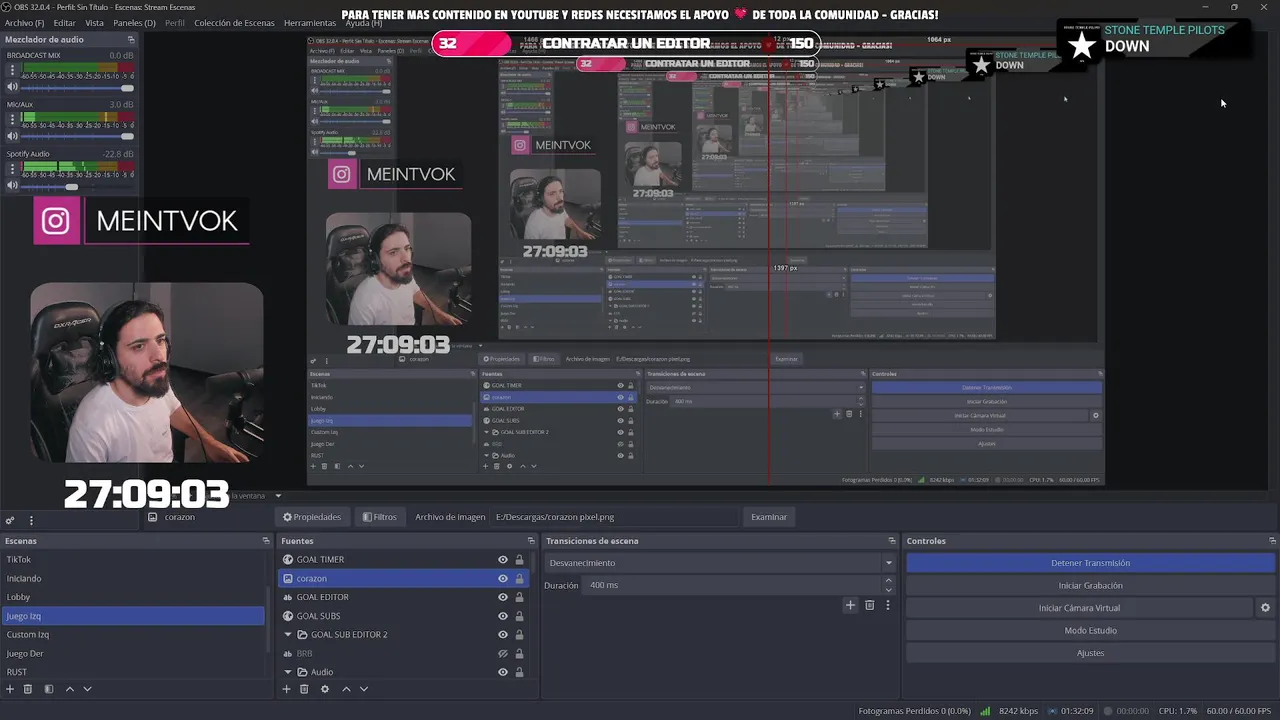
Task: Undock the Controles panel
Action: (x=1272, y=541)
